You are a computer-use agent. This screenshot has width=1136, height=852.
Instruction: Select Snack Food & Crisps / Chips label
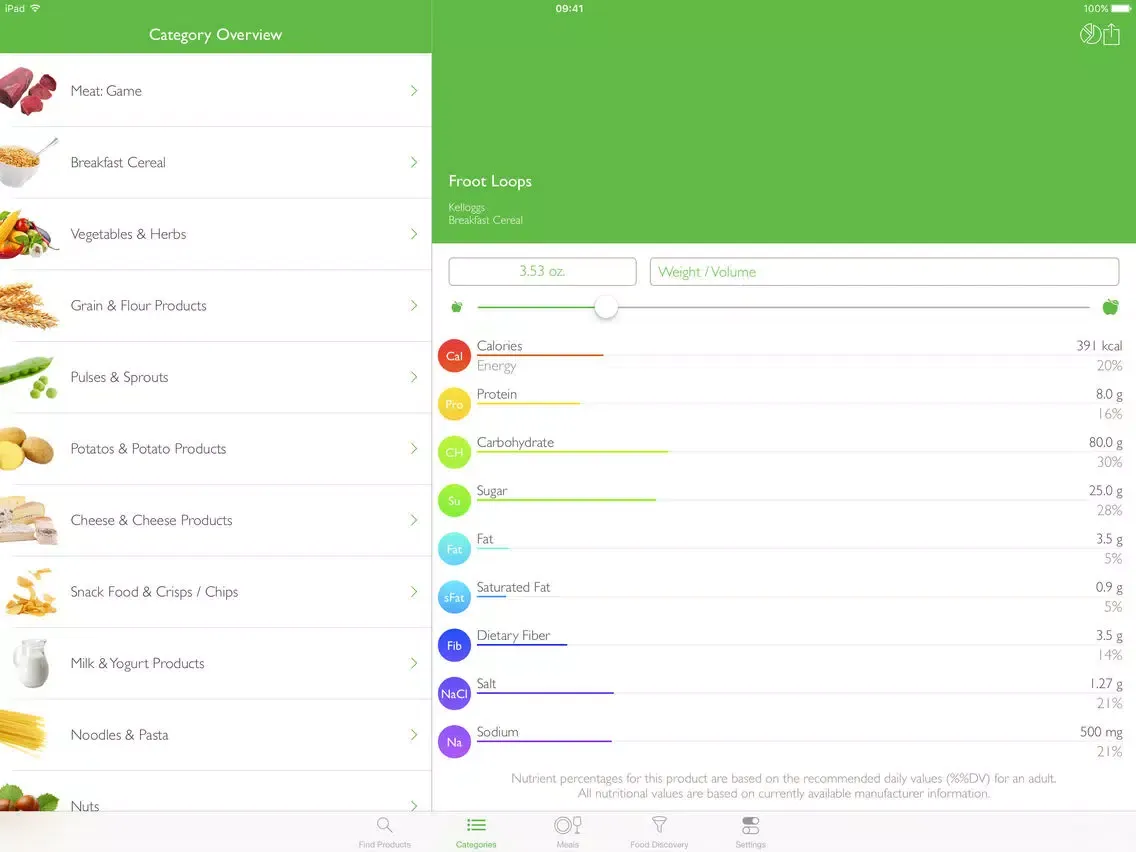(x=154, y=592)
